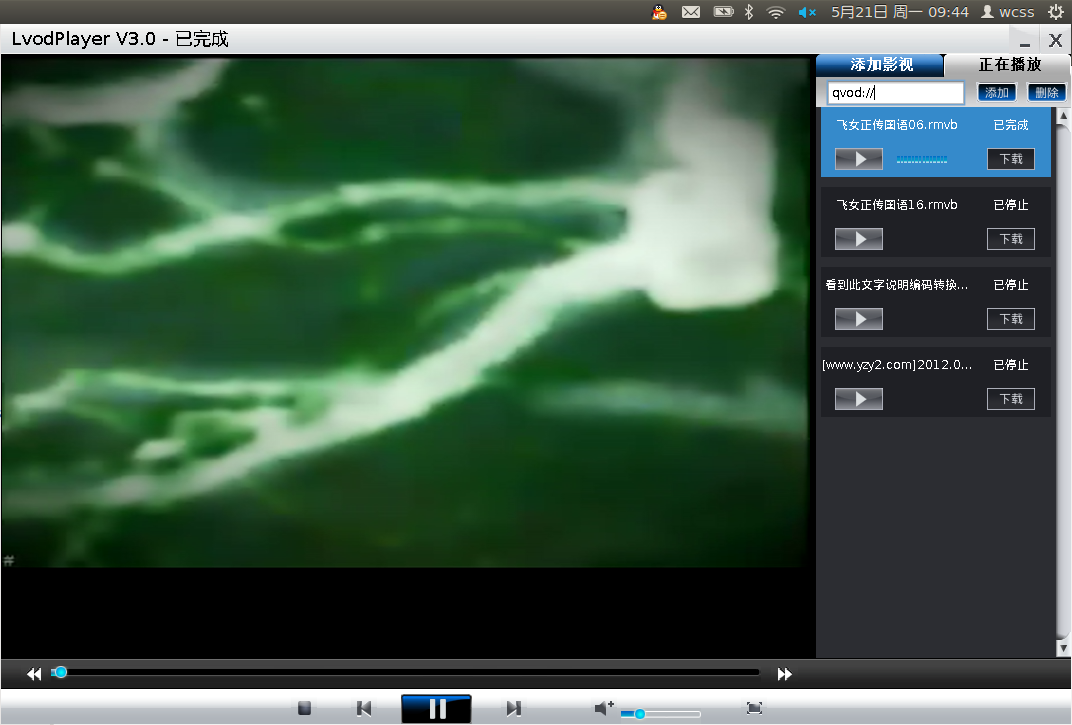1072x725 pixels.
Task: Open the Bluetooth indicator menu
Action: [x=749, y=12]
